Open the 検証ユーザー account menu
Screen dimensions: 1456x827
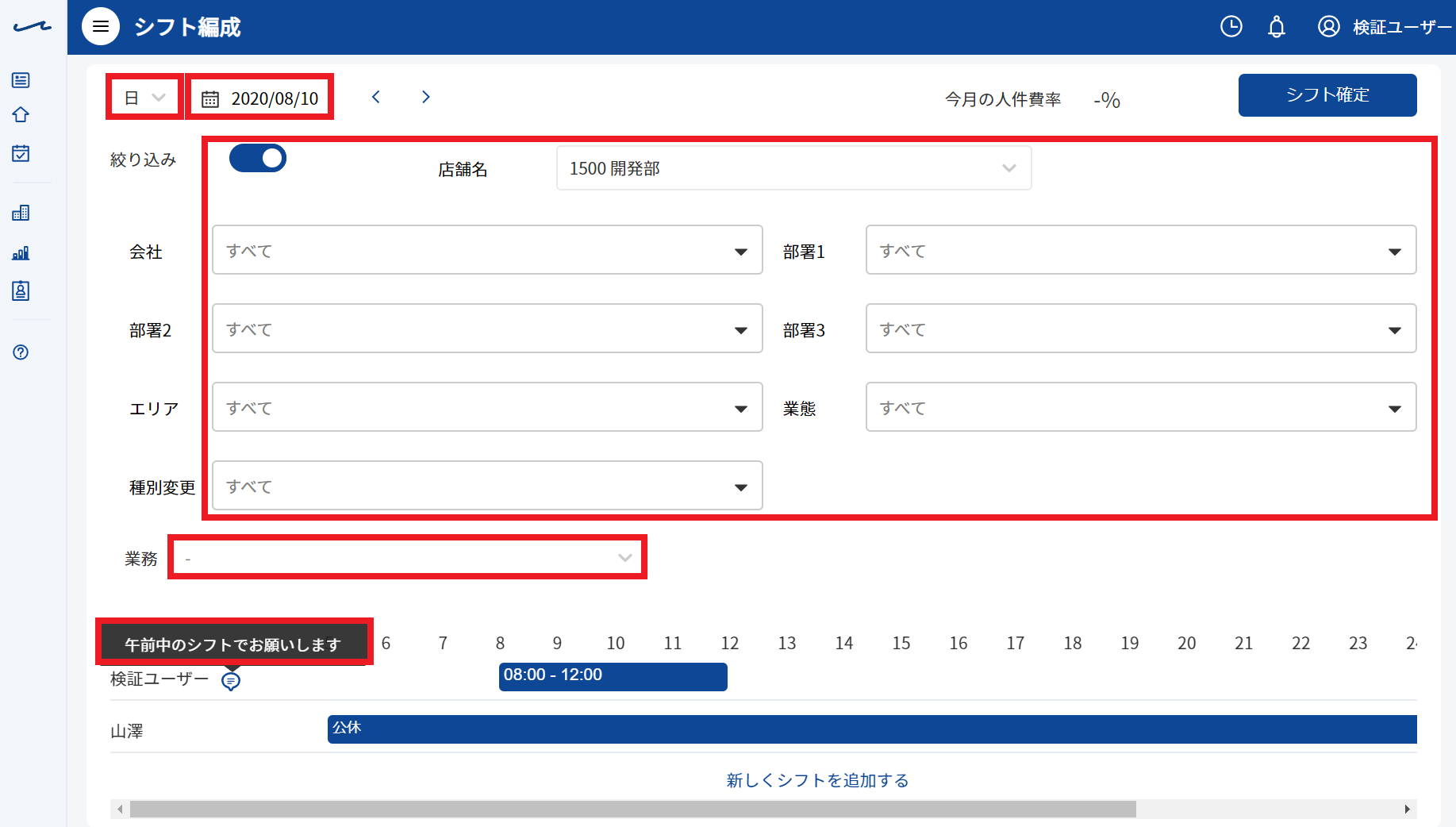coord(1384,27)
